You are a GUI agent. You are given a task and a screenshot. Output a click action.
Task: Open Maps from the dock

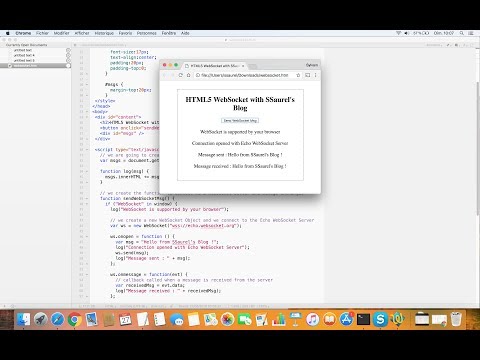pos(211,319)
